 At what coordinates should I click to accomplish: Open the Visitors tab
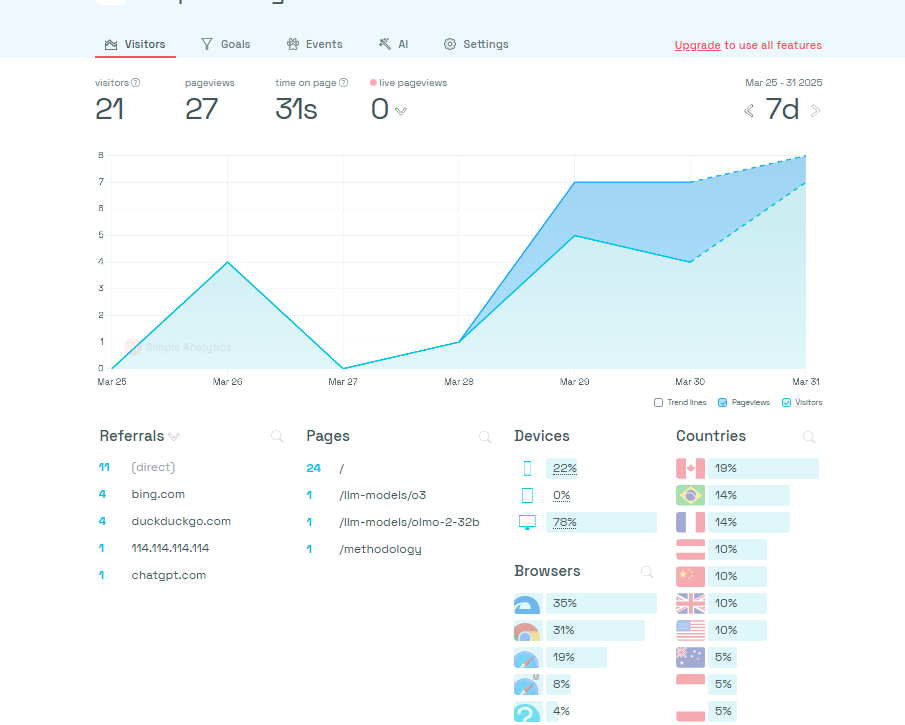tap(135, 44)
